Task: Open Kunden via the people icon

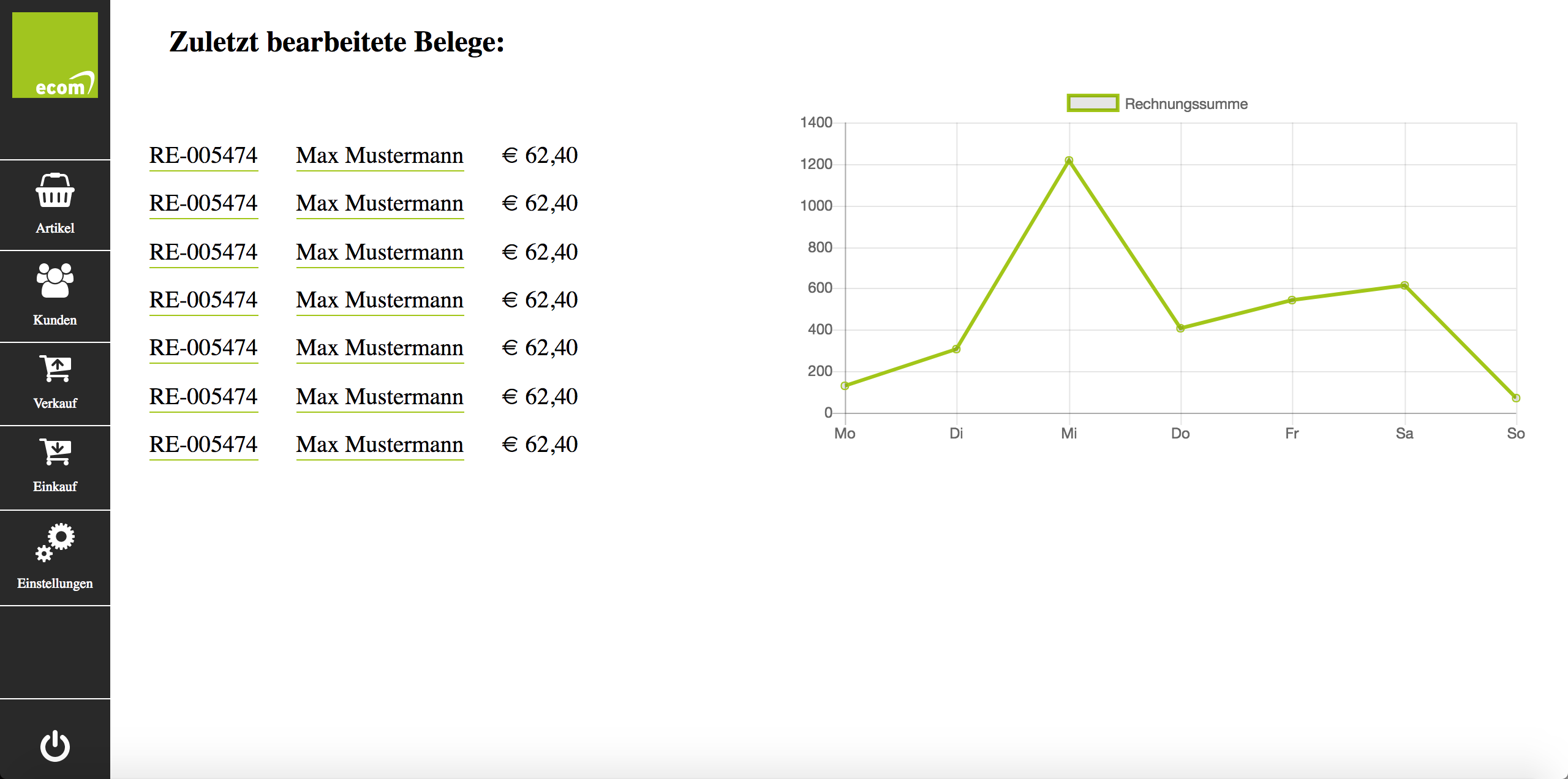Action: 55,280
